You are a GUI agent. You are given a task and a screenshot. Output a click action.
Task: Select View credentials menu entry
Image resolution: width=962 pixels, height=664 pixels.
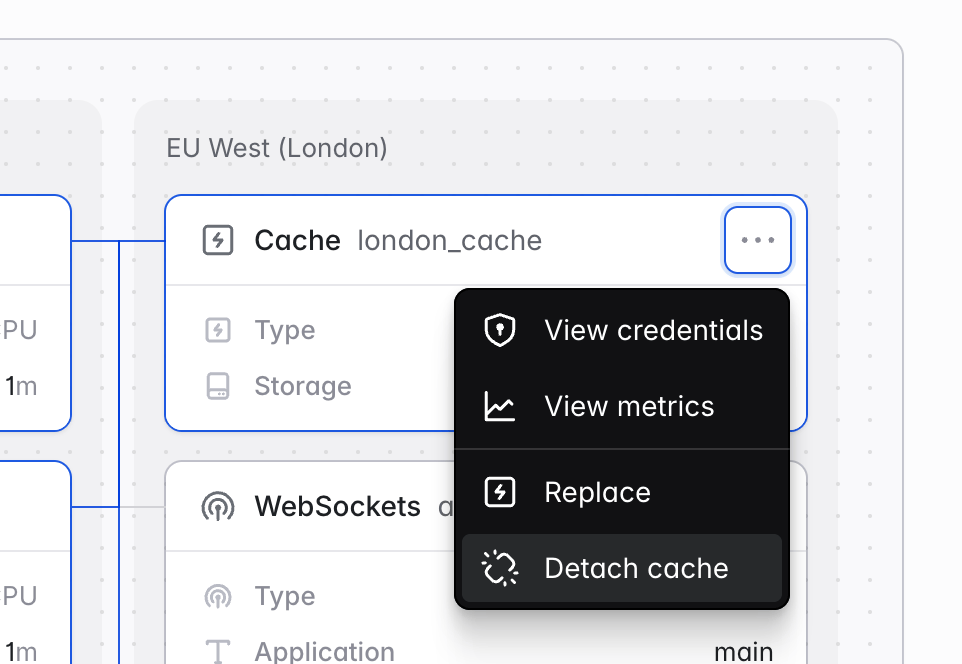[x=621, y=330]
